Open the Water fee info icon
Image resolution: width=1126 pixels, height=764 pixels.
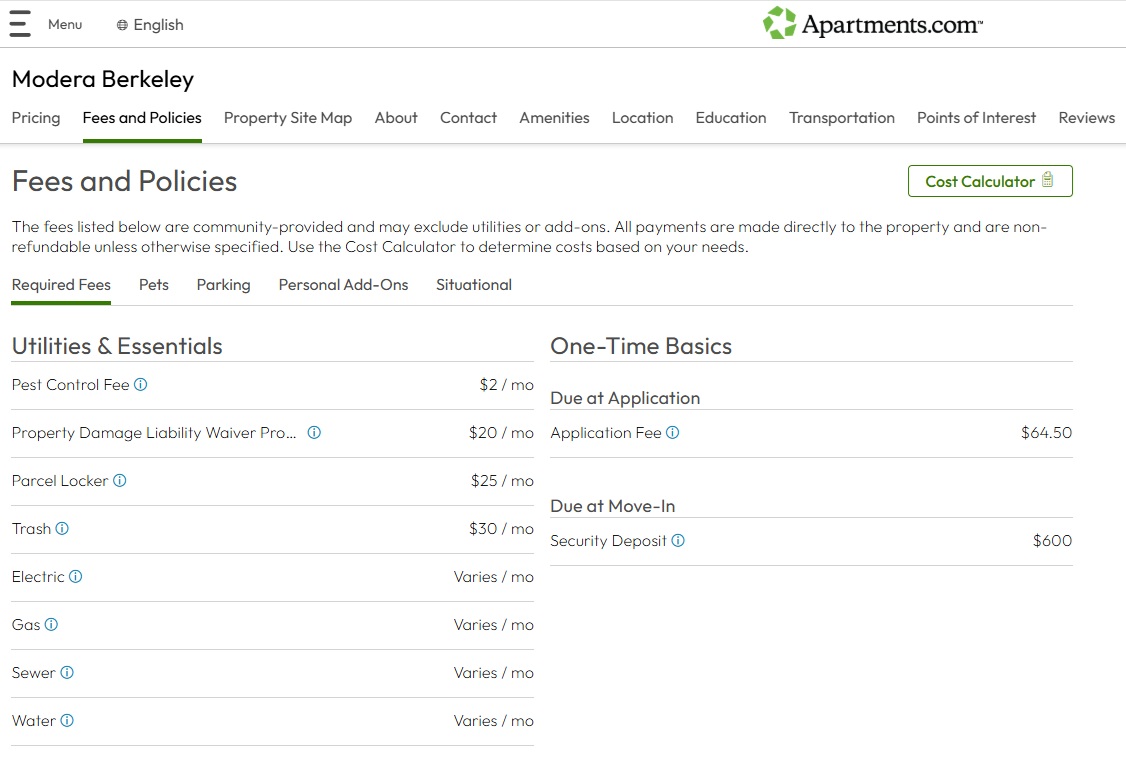coord(67,721)
